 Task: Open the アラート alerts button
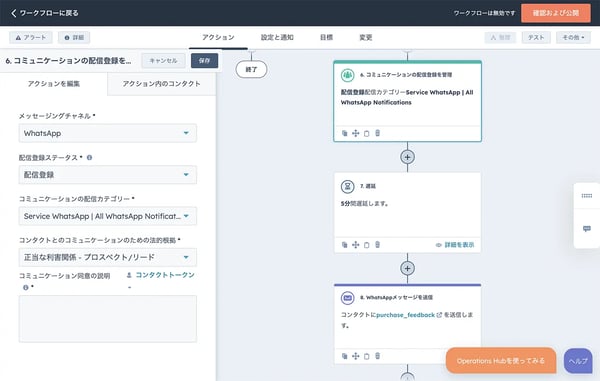31,37
